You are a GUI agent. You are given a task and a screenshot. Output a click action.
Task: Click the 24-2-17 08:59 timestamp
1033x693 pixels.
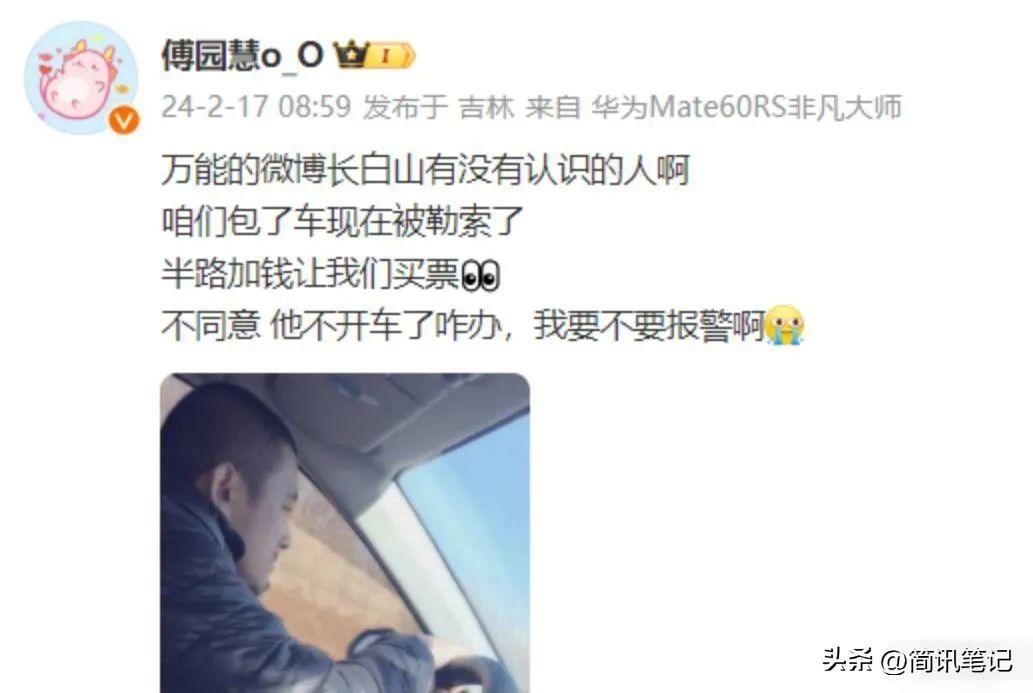256,106
